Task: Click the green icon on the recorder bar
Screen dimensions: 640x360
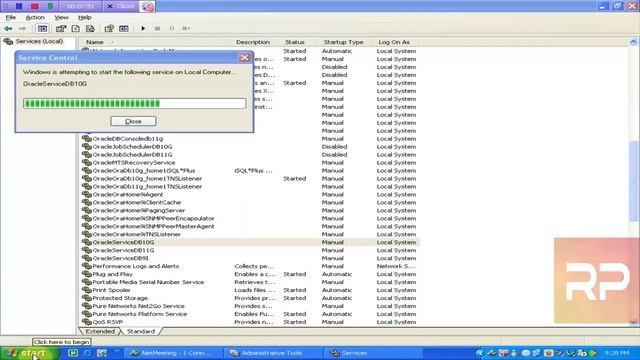Action: pyautogui.click(x=50, y=6)
